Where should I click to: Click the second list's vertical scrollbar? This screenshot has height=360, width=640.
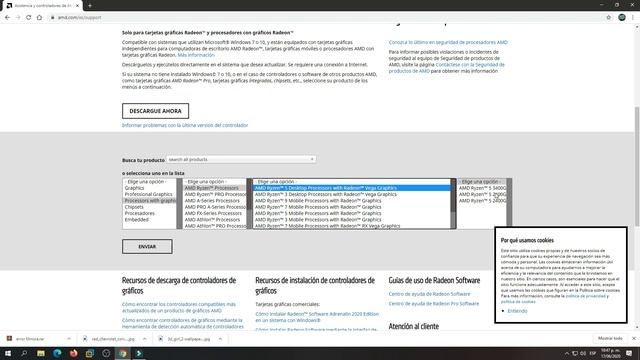249,204
